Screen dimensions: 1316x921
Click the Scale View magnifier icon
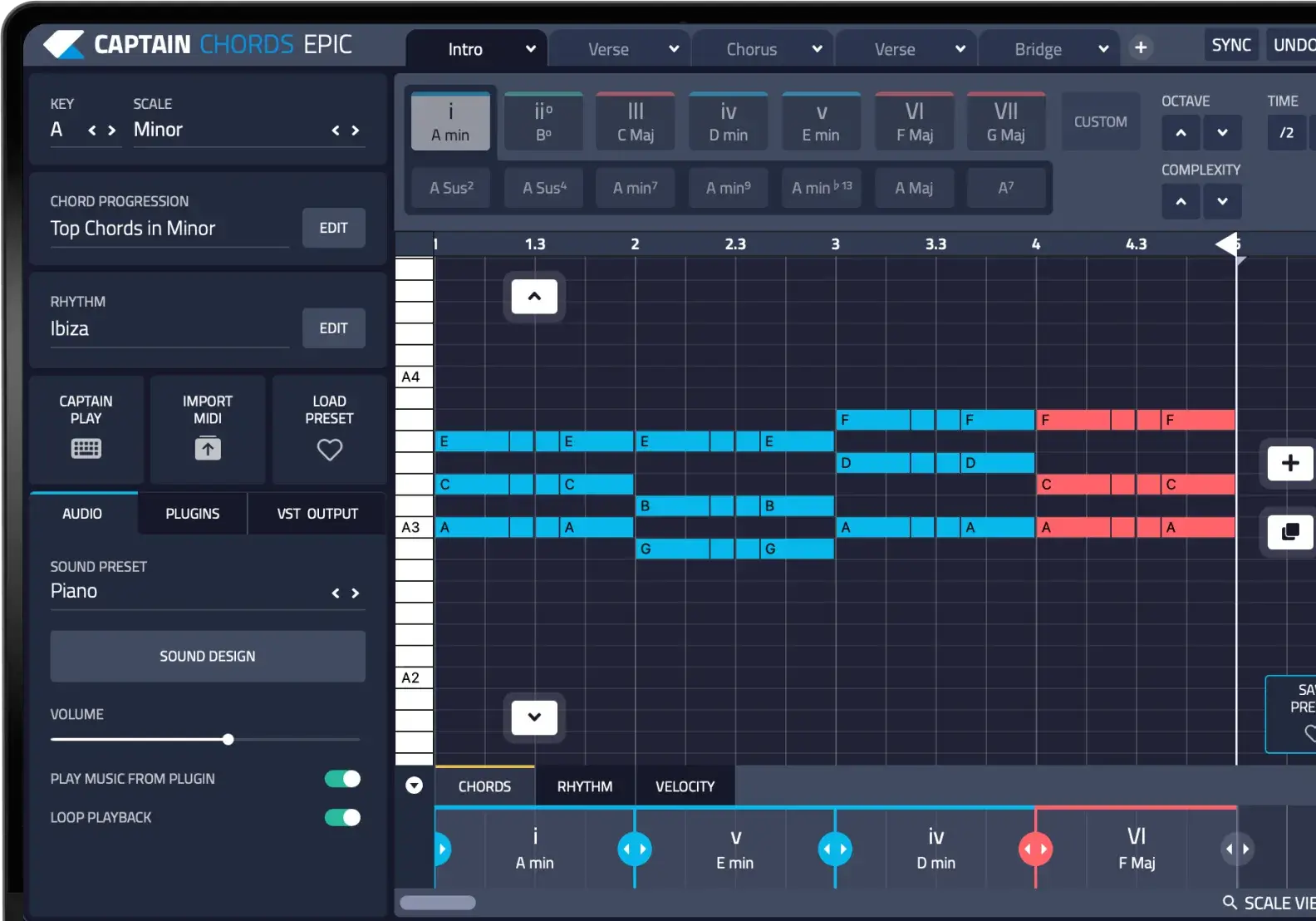(x=1230, y=903)
